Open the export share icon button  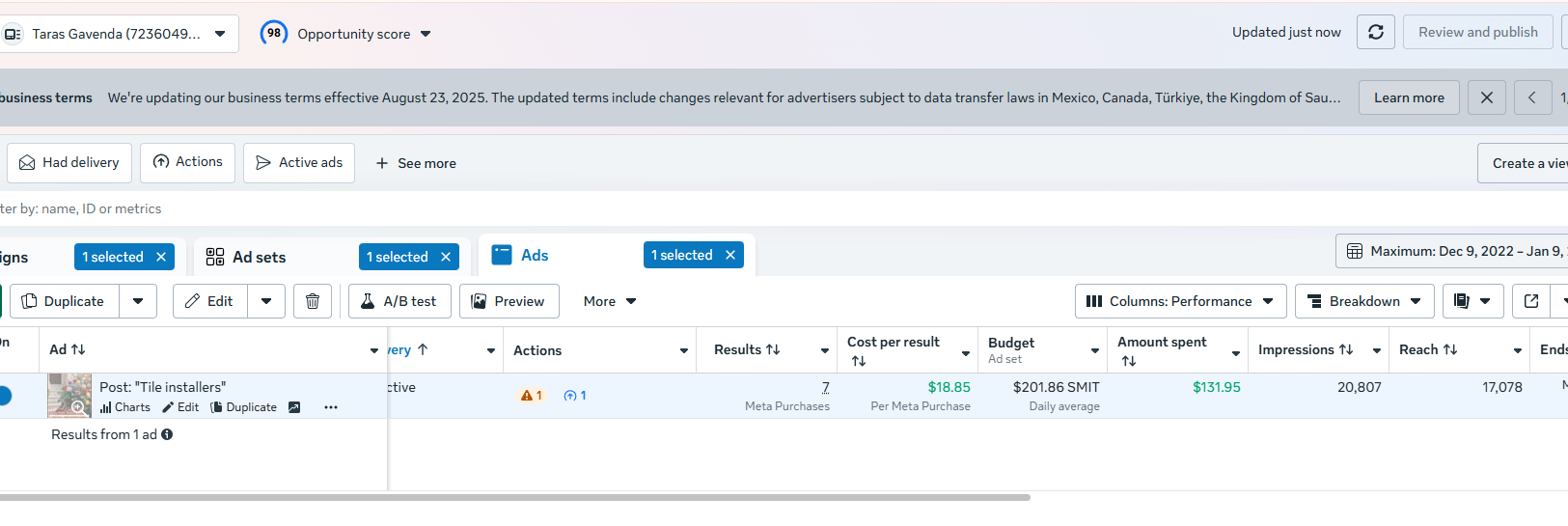(x=1530, y=301)
